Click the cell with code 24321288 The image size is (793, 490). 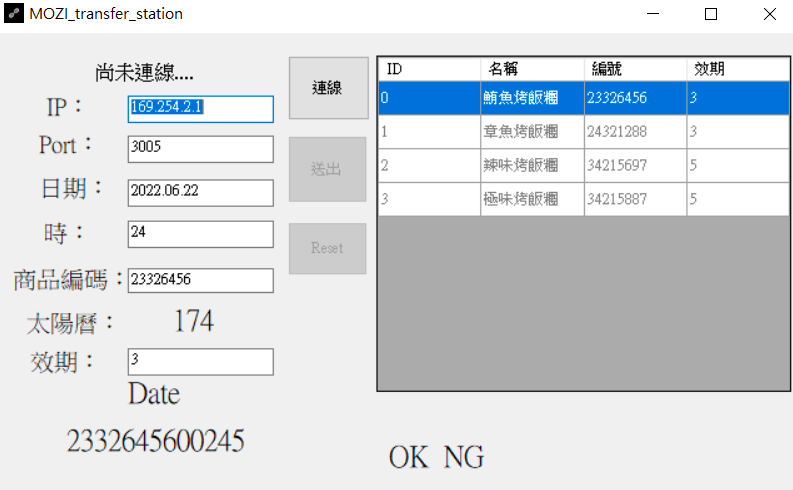pyautogui.click(x=635, y=131)
